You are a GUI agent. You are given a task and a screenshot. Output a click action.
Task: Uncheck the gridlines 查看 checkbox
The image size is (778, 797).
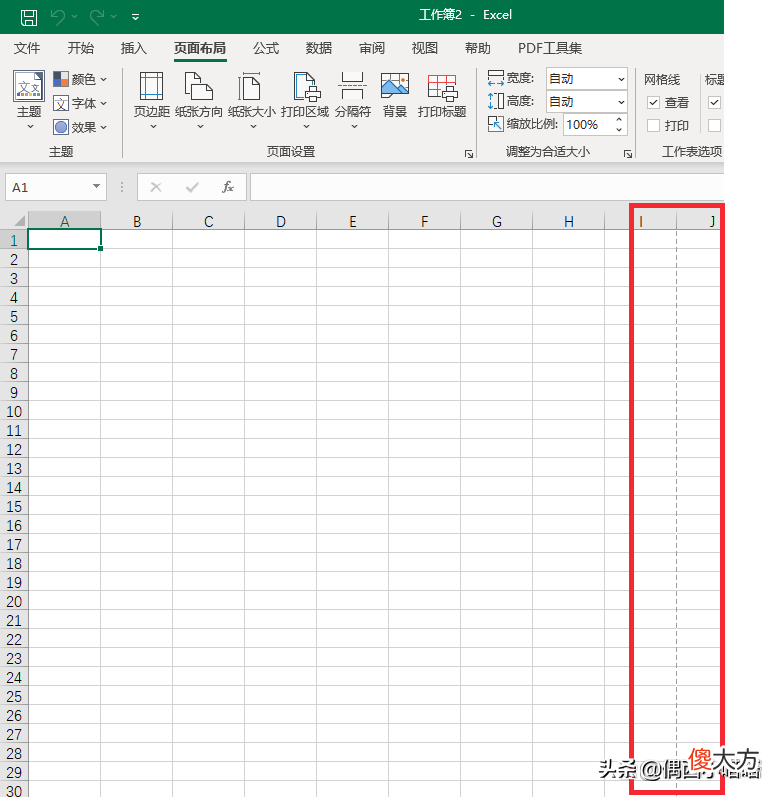pyautogui.click(x=653, y=103)
